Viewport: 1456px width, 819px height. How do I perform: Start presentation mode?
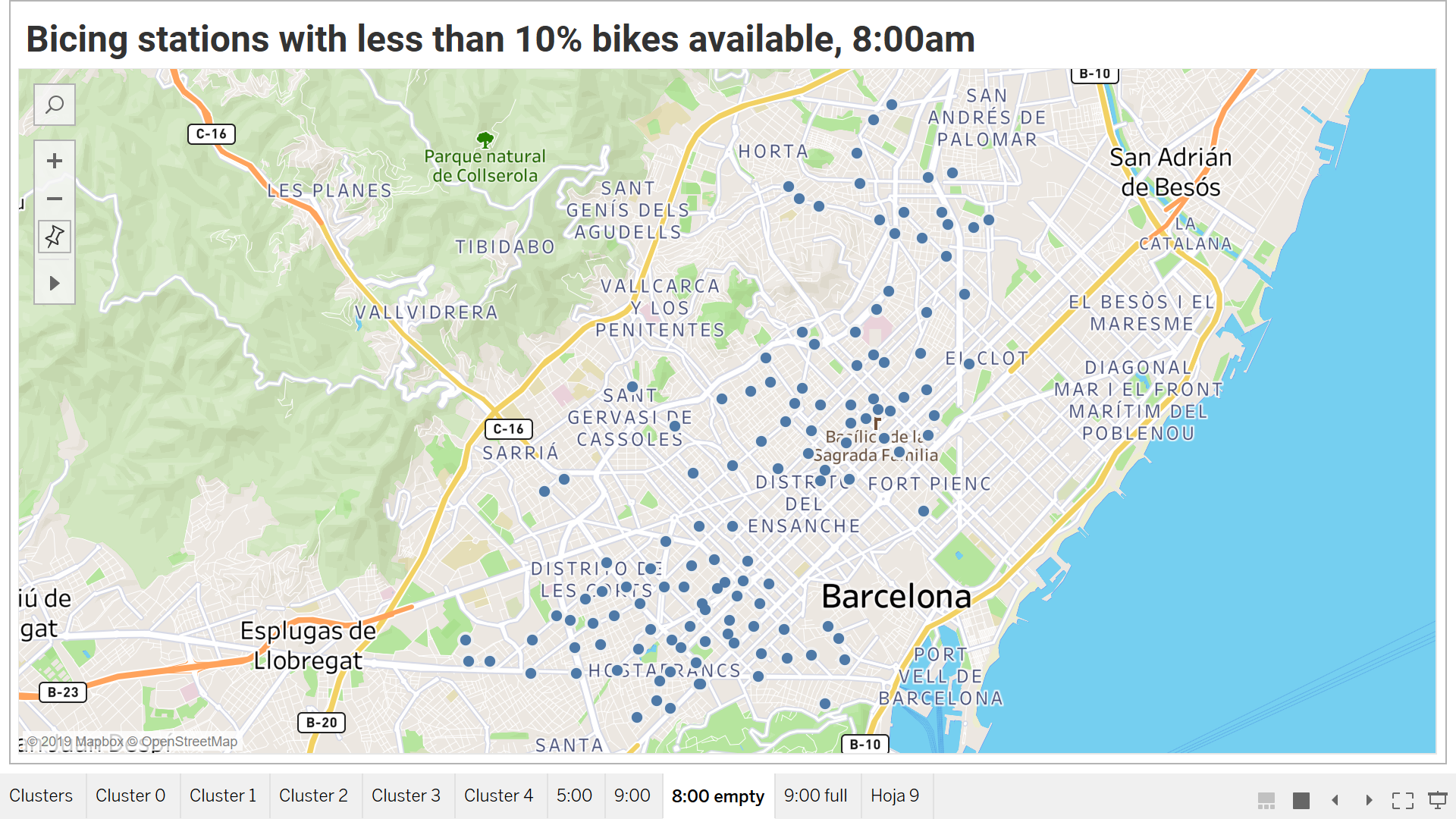coord(1437,800)
